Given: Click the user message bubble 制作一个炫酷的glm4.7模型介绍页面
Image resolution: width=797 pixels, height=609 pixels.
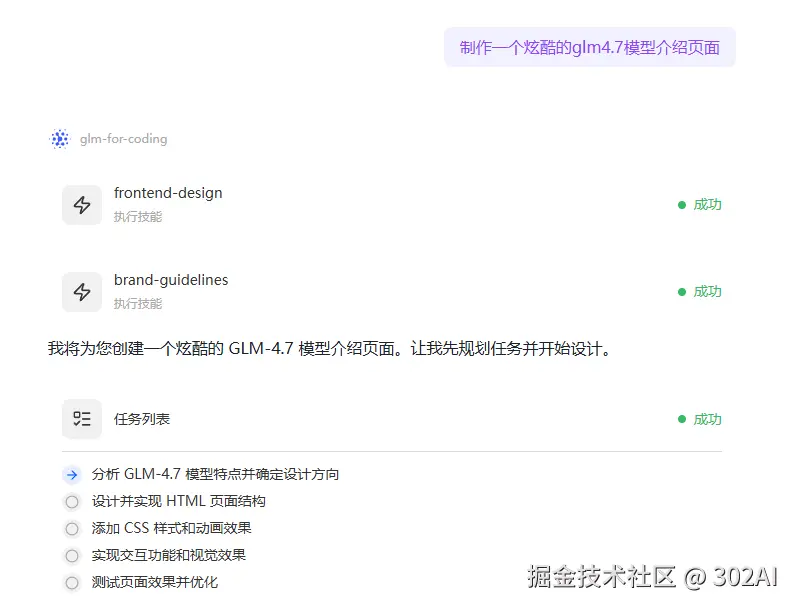Looking at the screenshot, I should click(590, 47).
